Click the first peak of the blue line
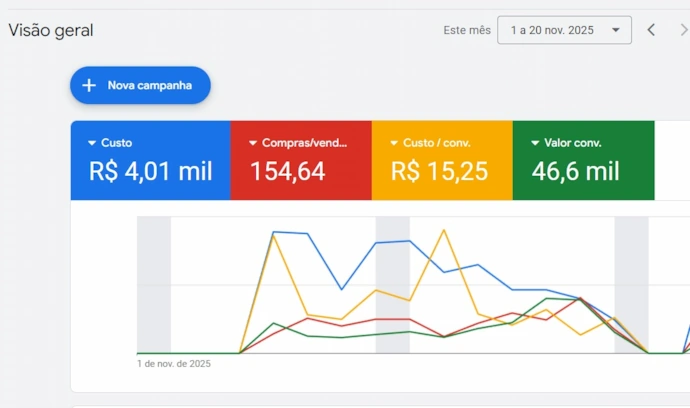The width and height of the screenshot is (690, 408). tap(274, 232)
